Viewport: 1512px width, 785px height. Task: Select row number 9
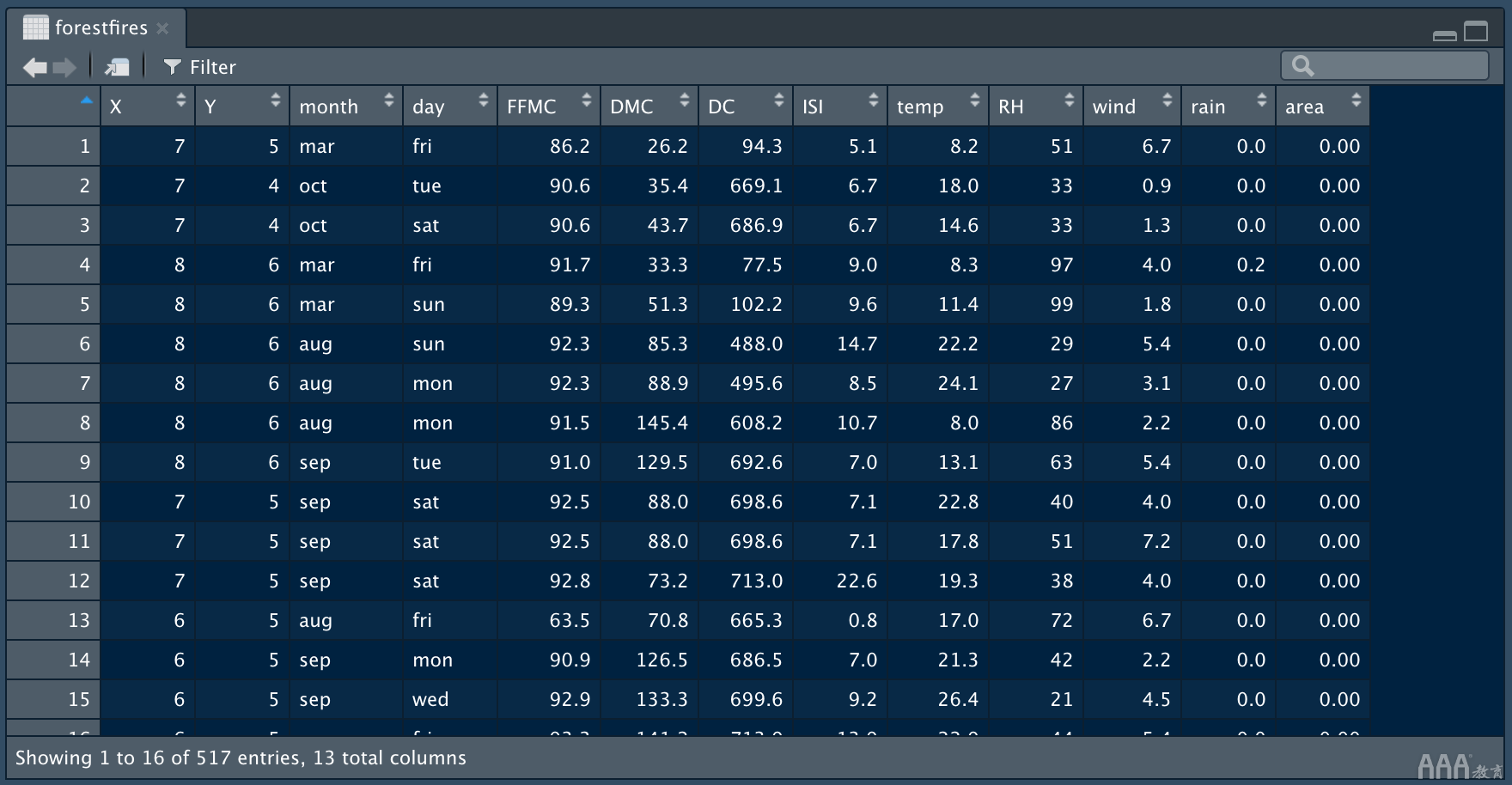tap(53, 462)
